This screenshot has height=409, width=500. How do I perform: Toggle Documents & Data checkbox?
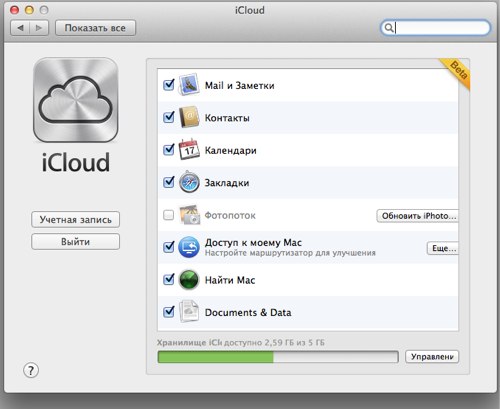[169, 312]
